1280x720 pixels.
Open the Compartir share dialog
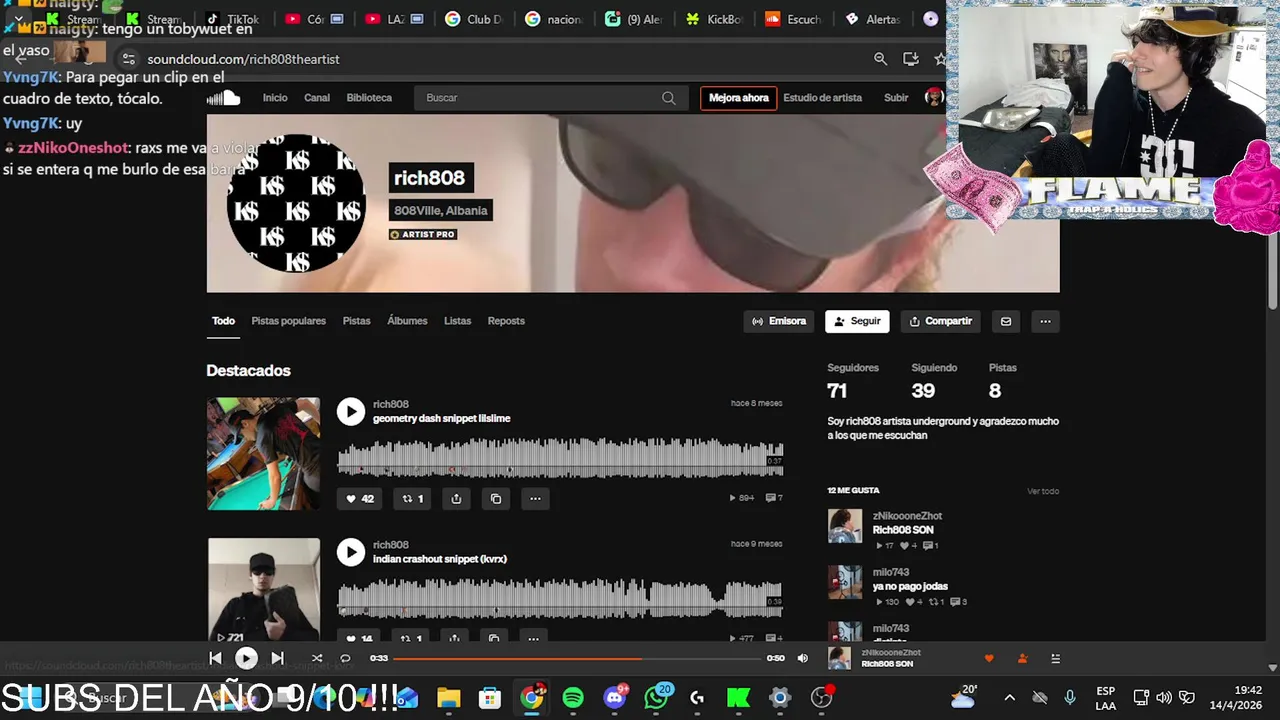pos(940,321)
